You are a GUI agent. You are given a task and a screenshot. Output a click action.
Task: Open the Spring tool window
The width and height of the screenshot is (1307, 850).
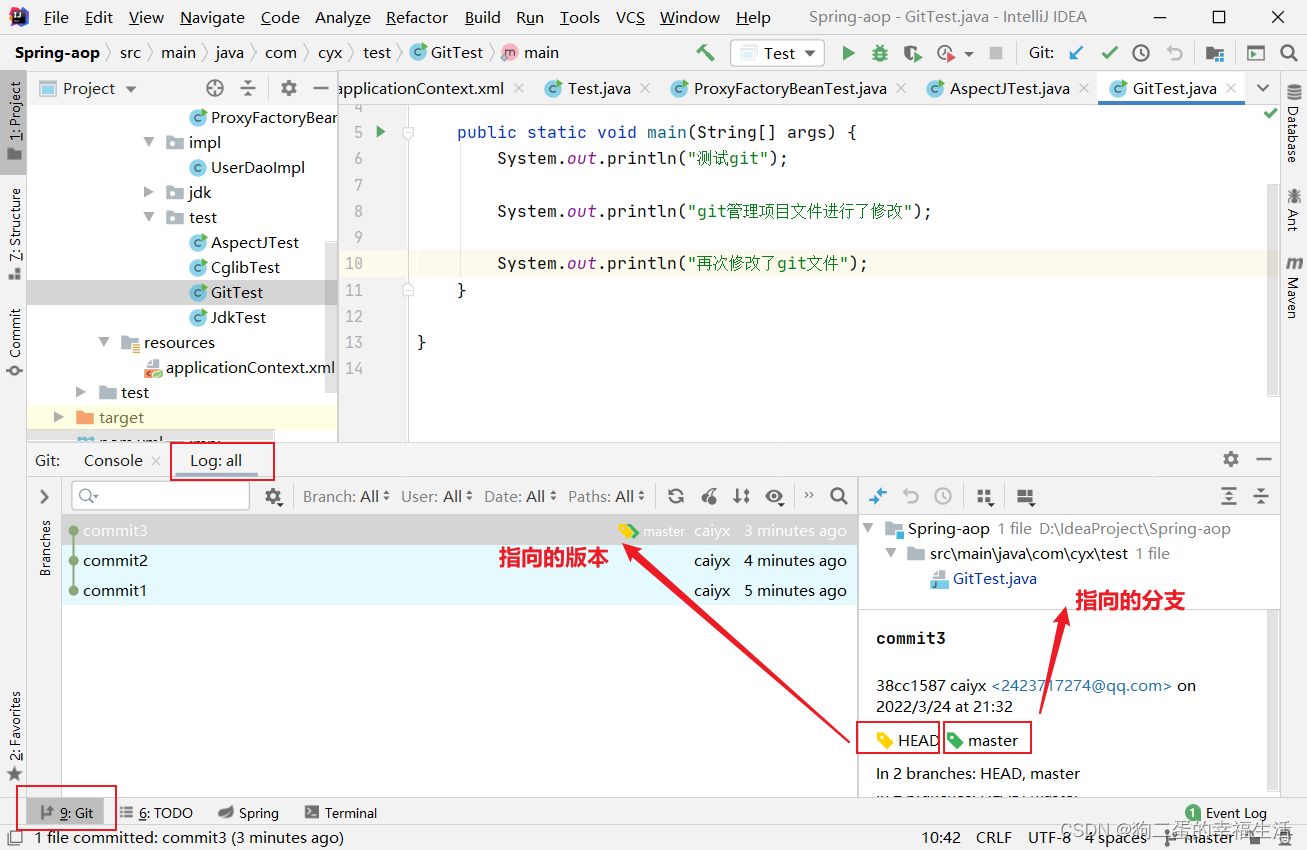click(248, 812)
